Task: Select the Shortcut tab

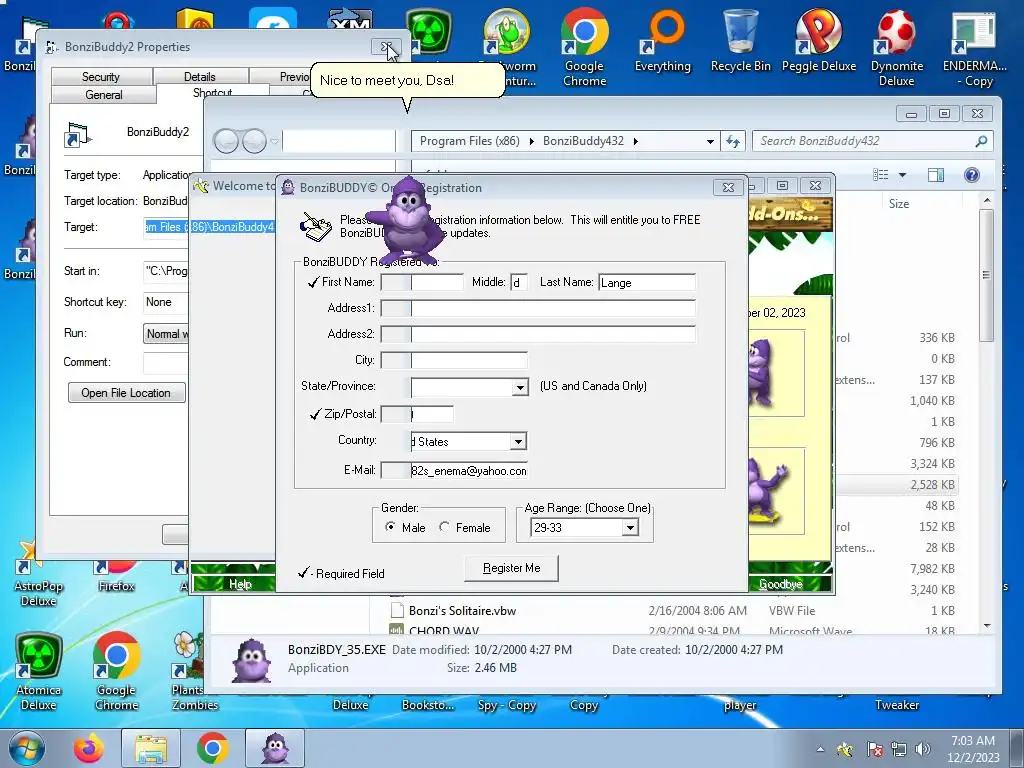Action: coord(212,92)
